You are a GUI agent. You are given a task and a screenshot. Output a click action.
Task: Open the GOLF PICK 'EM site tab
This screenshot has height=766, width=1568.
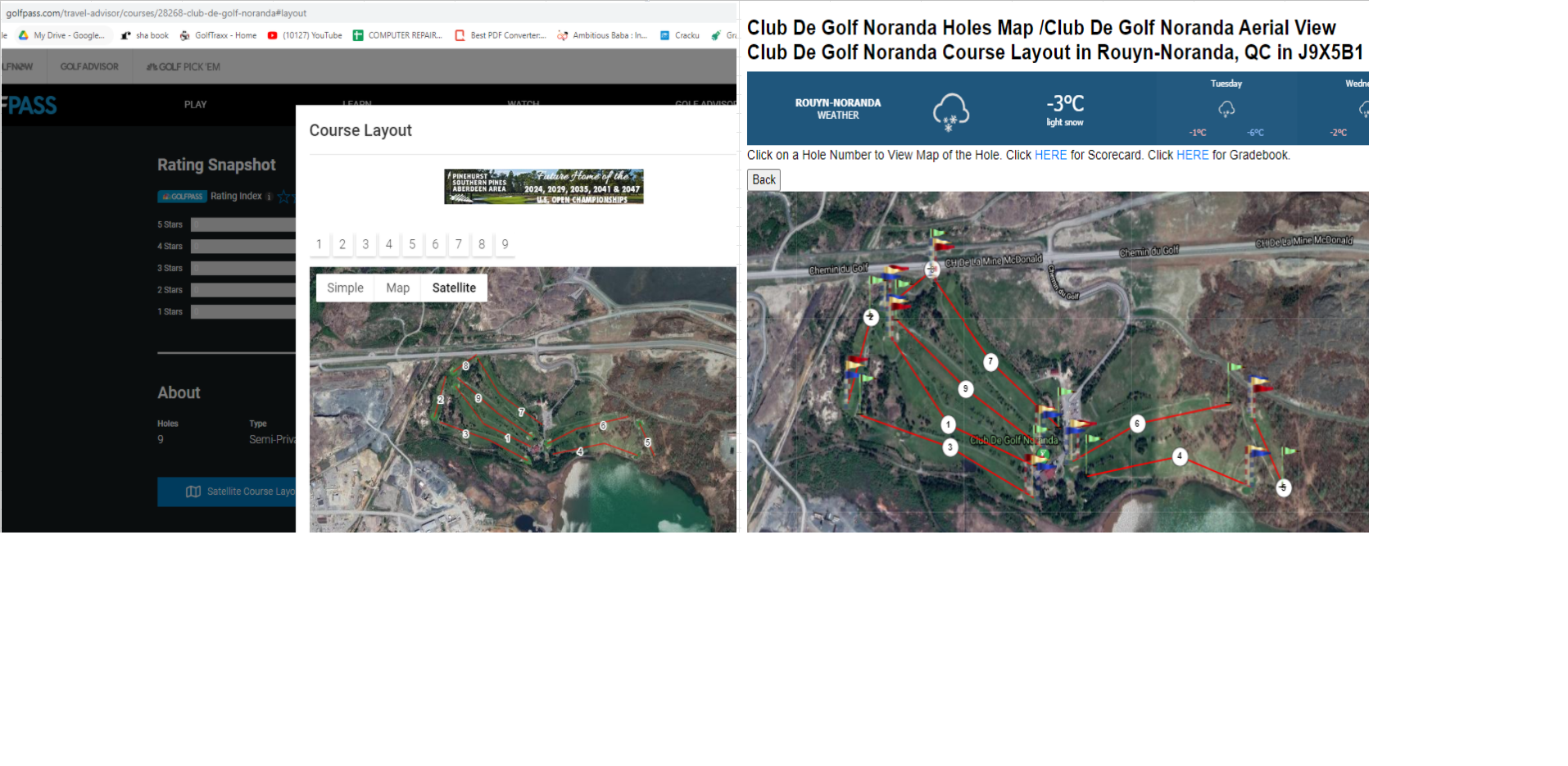(x=184, y=66)
